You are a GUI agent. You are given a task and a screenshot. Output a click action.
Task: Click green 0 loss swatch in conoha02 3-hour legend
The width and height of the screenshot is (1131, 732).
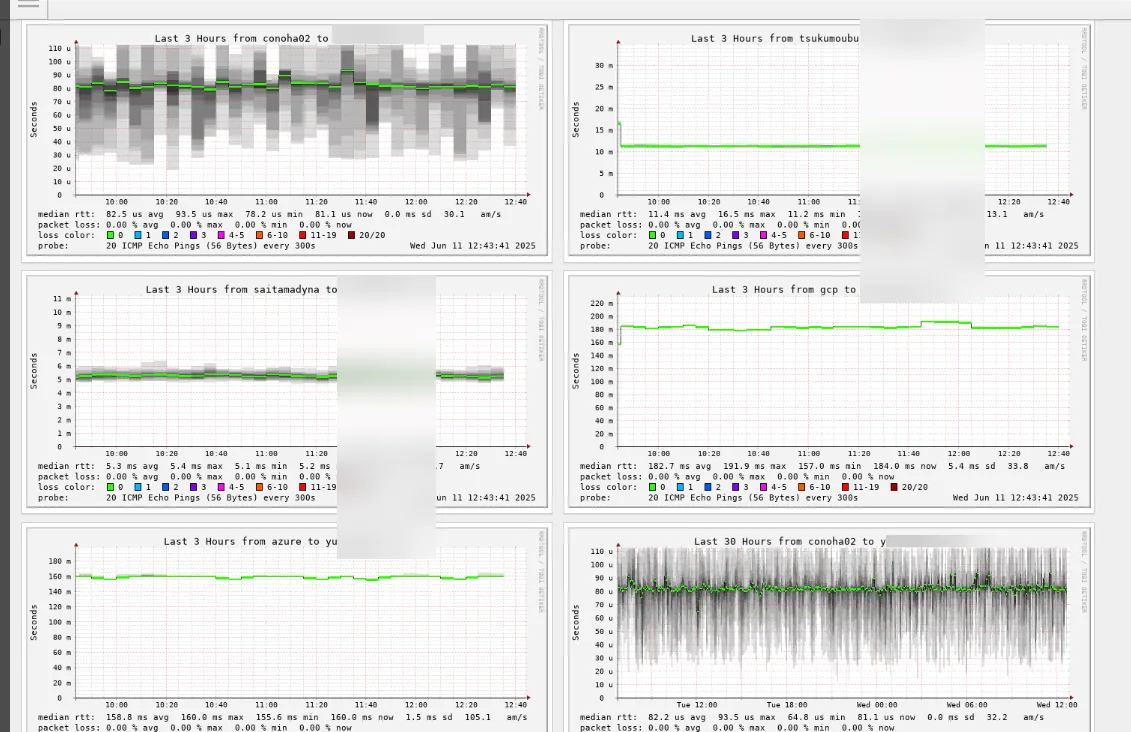111,235
